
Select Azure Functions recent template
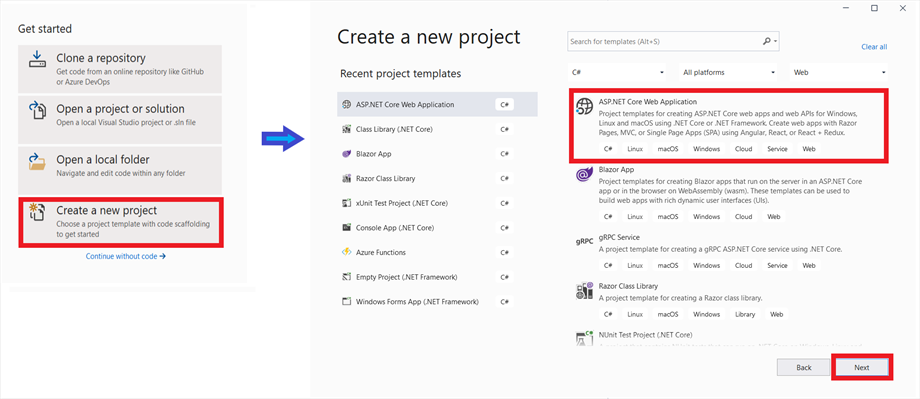(437, 252)
